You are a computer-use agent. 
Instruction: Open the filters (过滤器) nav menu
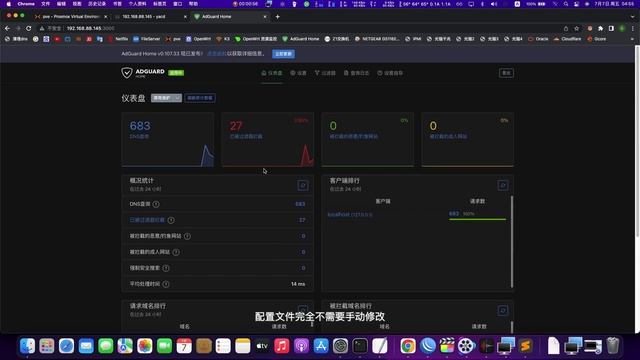pyautogui.click(x=325, y=73)
